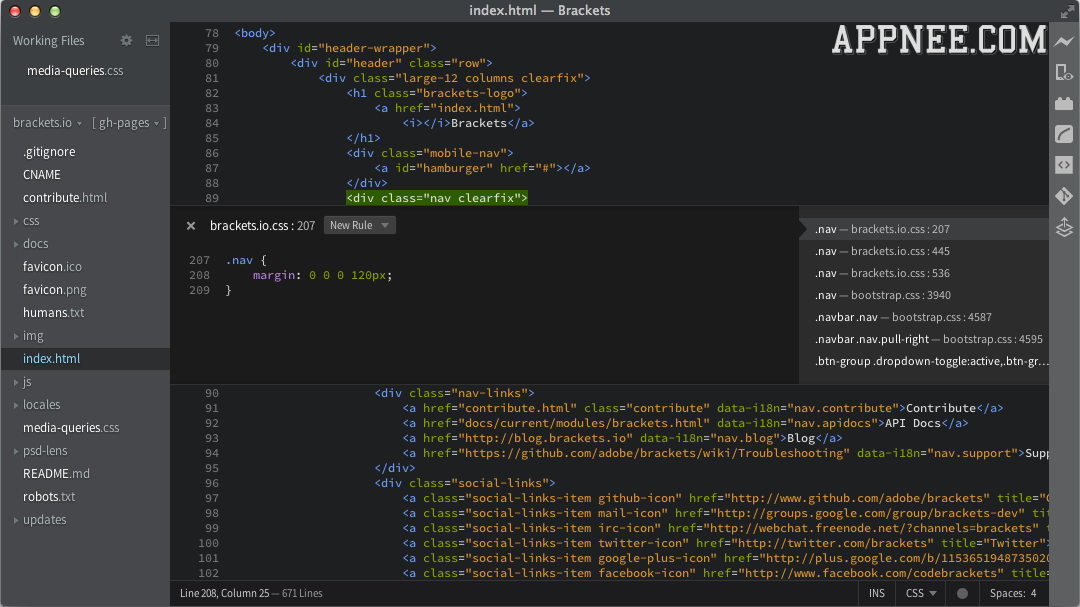
Task: Change language mode from CSS dropdown
Action: coord(921,593)
